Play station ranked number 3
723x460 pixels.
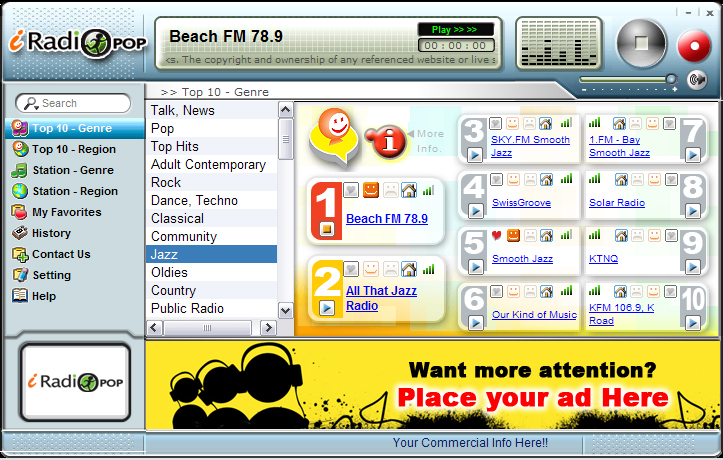(475, 155)
